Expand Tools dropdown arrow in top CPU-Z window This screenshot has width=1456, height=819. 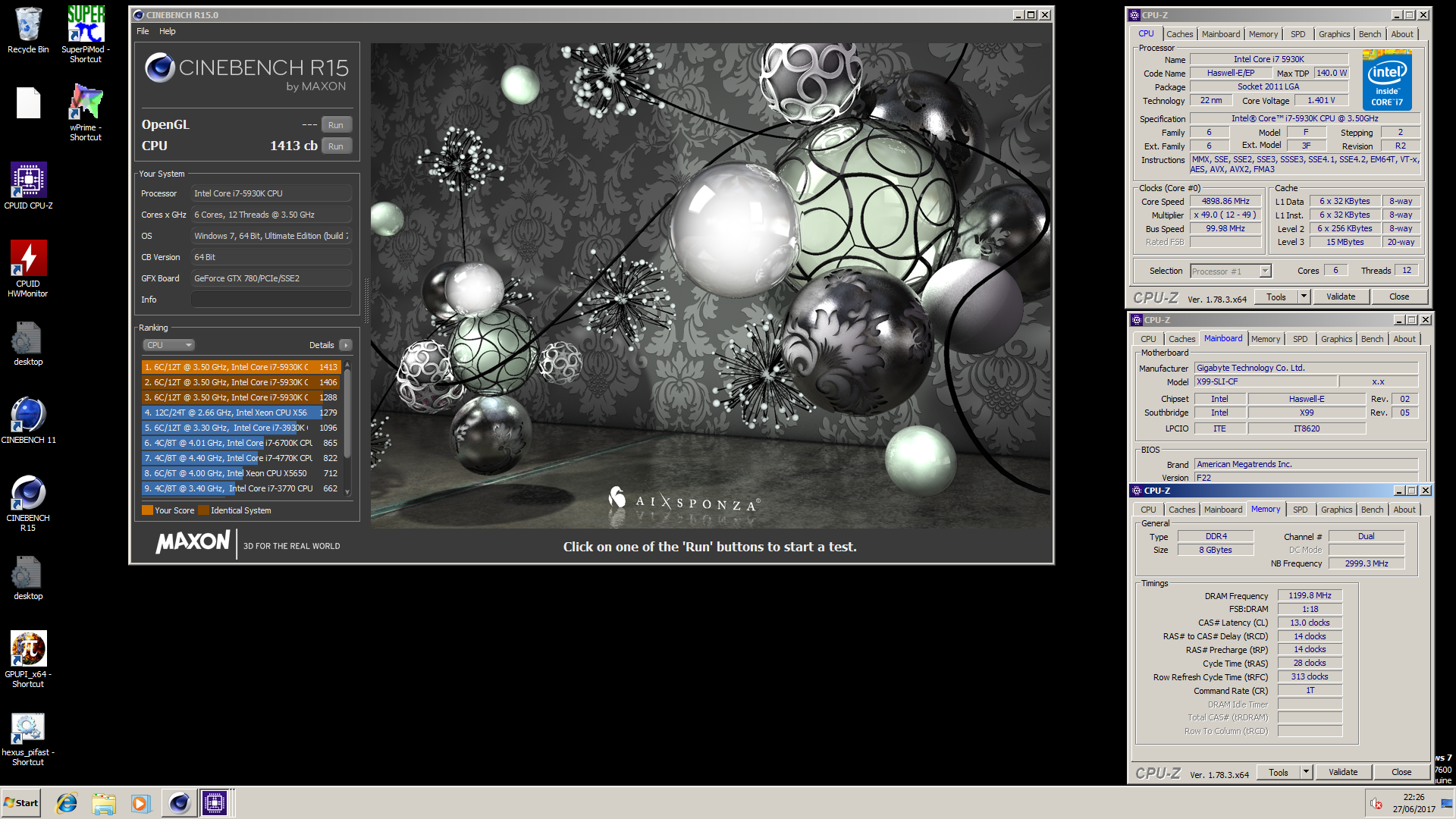pos(1304,297)
